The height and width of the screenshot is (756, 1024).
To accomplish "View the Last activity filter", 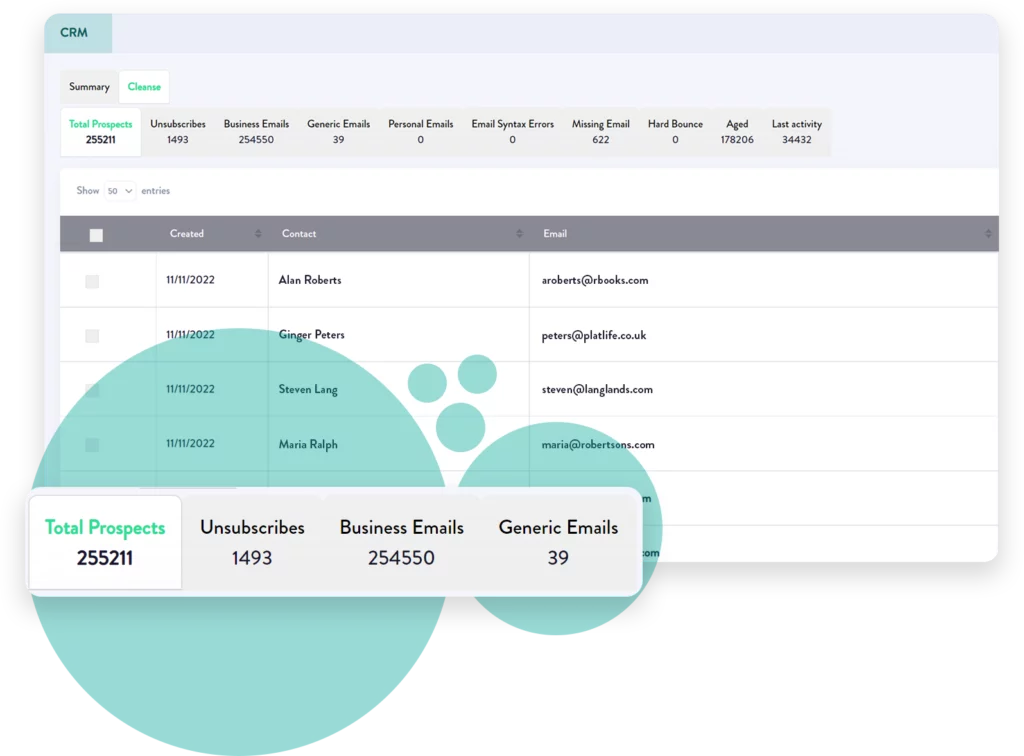I will (797, 132).
